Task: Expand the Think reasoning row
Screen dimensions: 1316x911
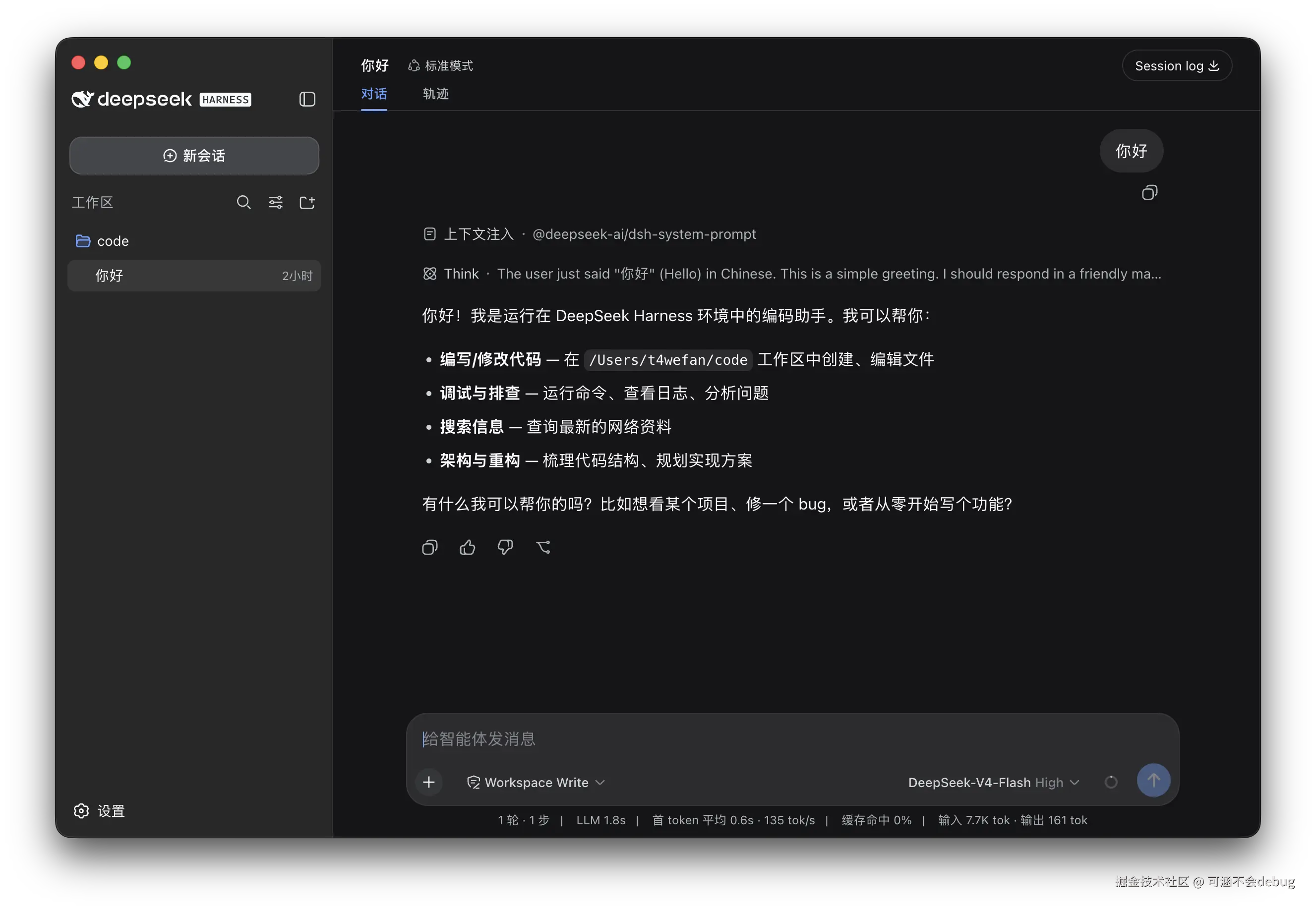Action: click(792, 274)
